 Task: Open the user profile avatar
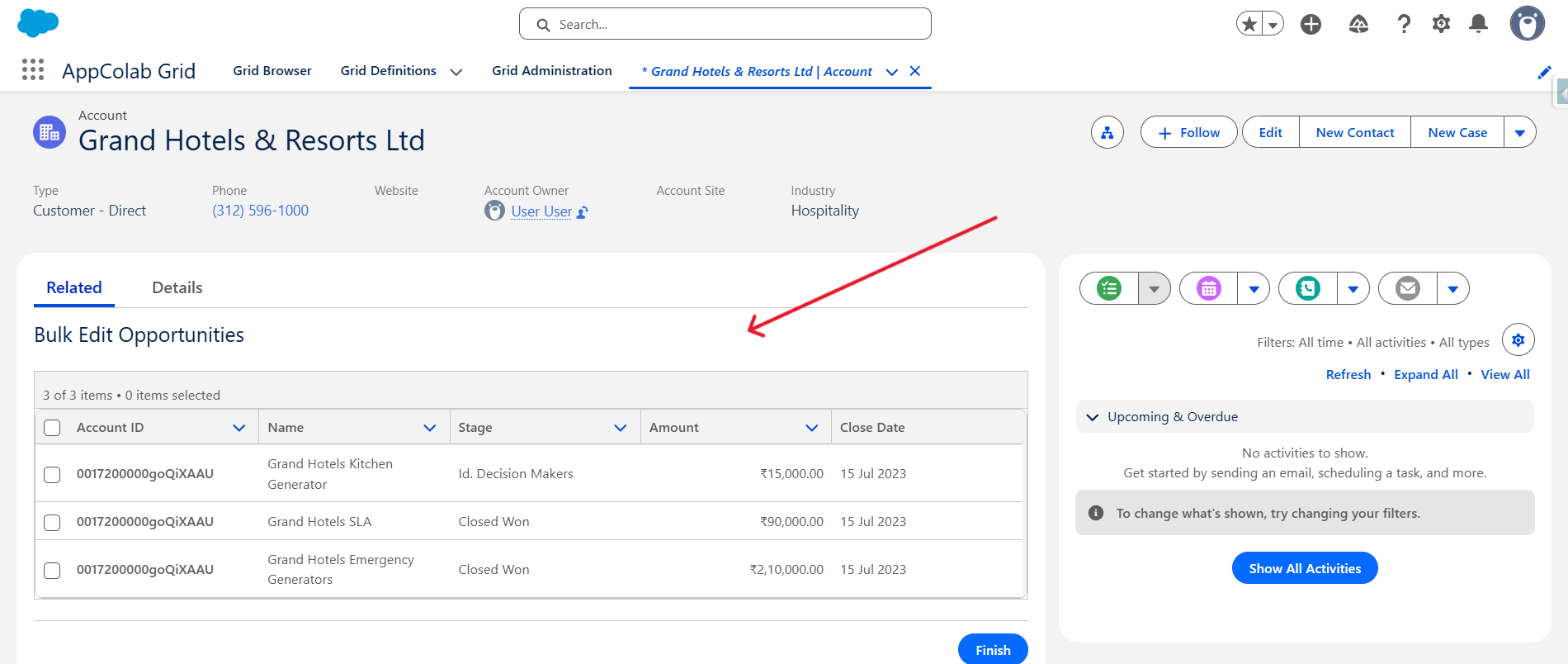(x=1528, y=24)
